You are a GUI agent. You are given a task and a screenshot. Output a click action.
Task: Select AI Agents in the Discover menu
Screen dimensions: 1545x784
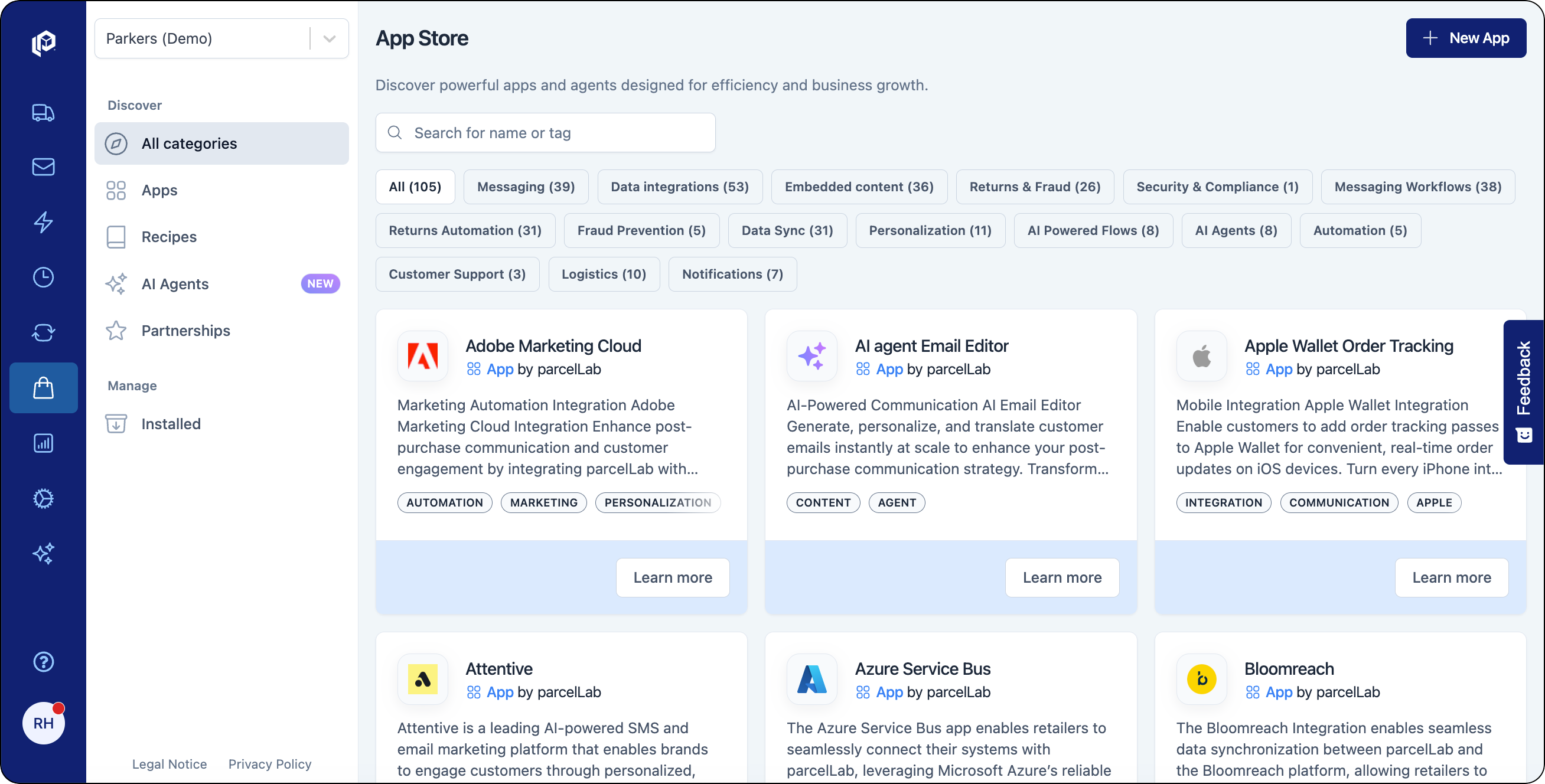click(175, 283)
